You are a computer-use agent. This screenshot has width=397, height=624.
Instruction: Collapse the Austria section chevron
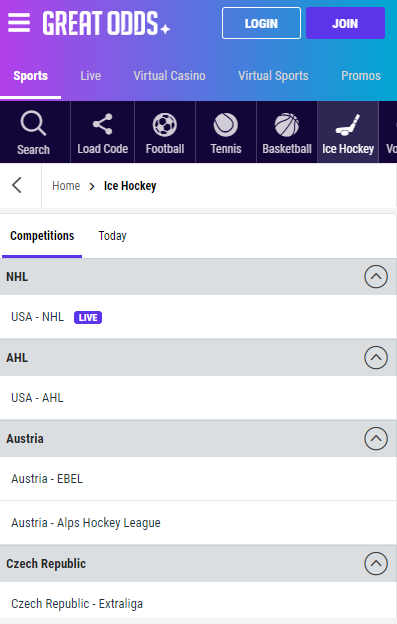(376, 439)
